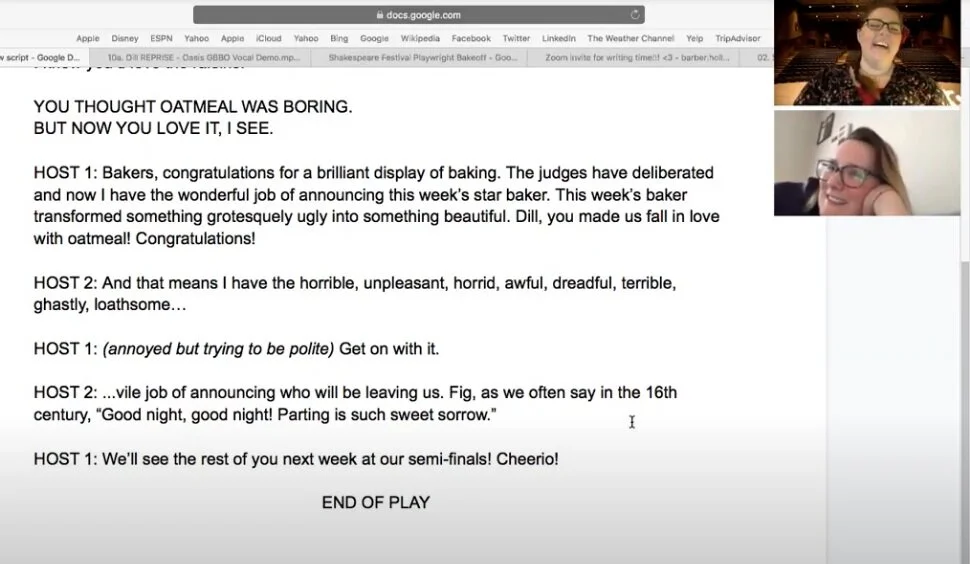Screen dimensions: 970x564
Task: Open the TripAdvisor bookmark
Action: pos(737,38)
